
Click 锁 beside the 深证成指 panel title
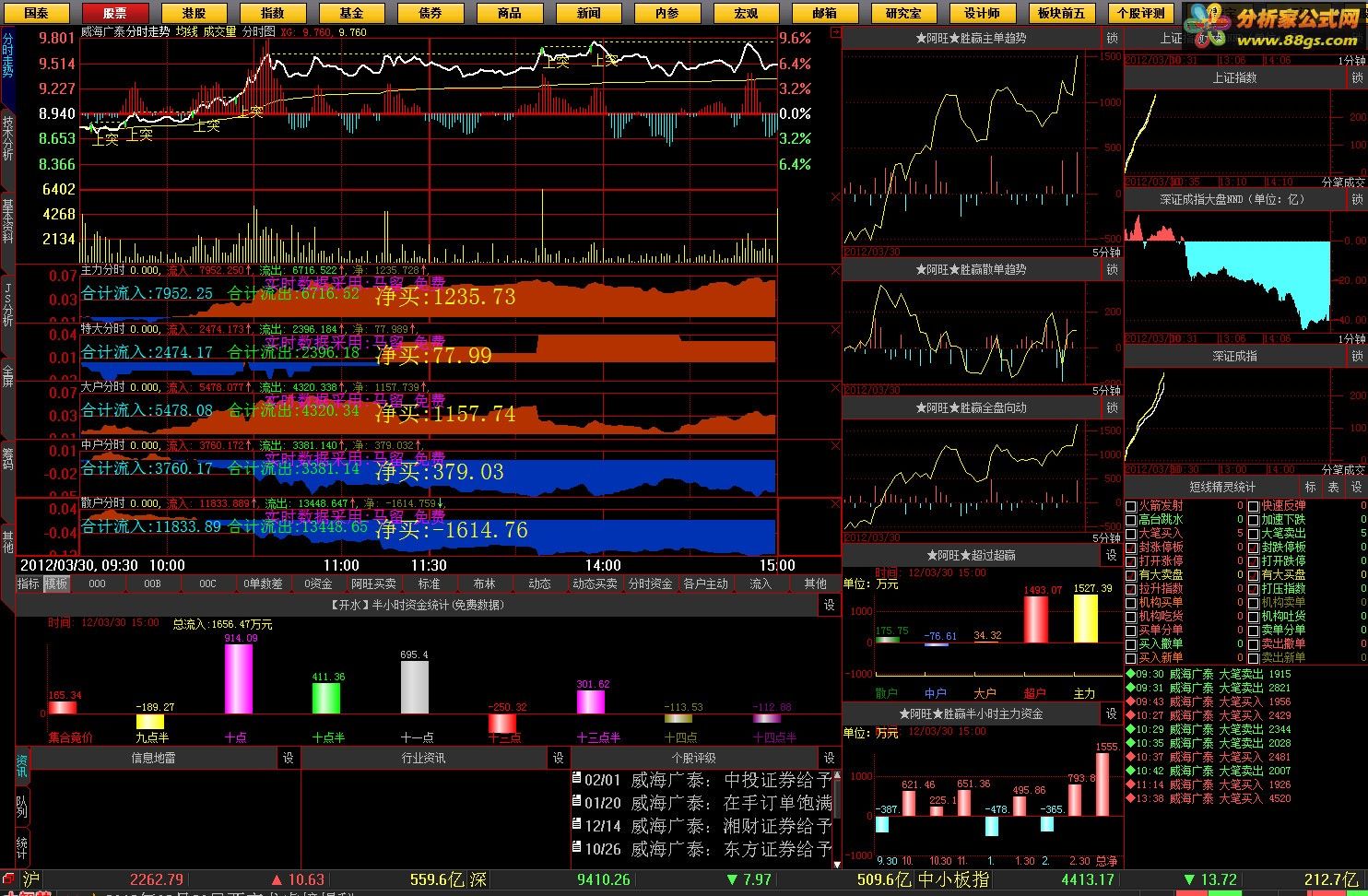[x=1357, y=356]
